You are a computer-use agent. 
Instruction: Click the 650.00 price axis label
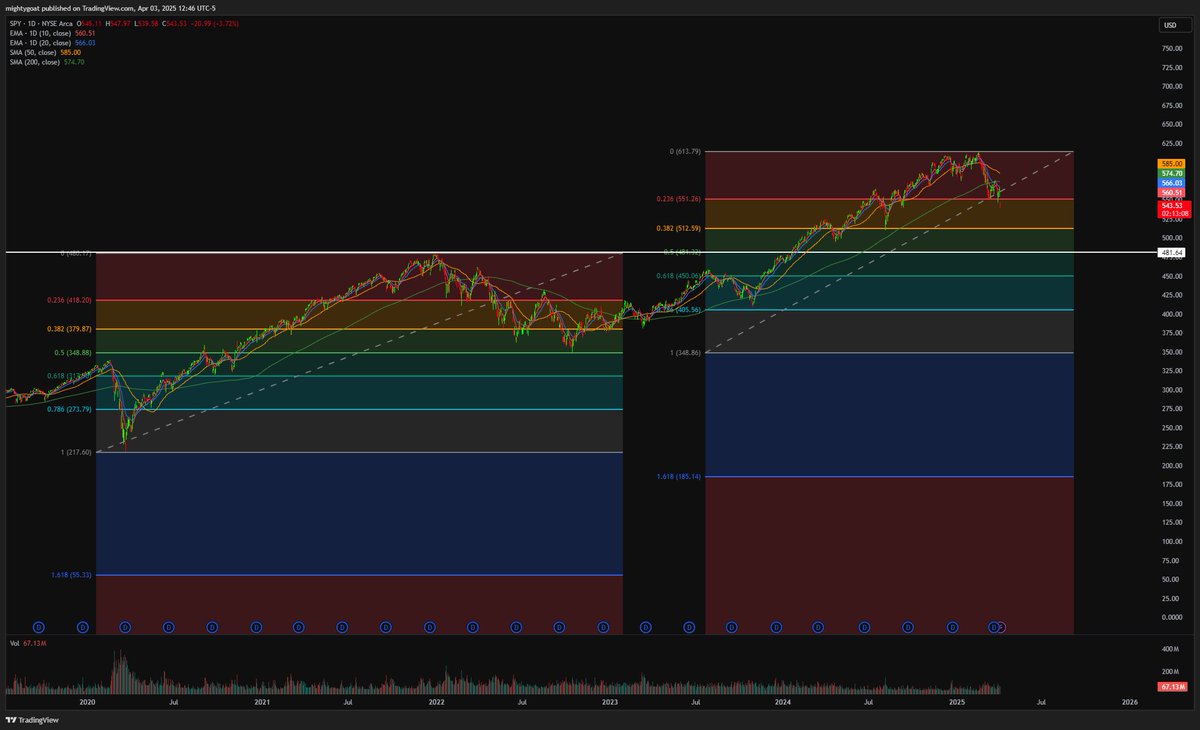coord(1173,124)
